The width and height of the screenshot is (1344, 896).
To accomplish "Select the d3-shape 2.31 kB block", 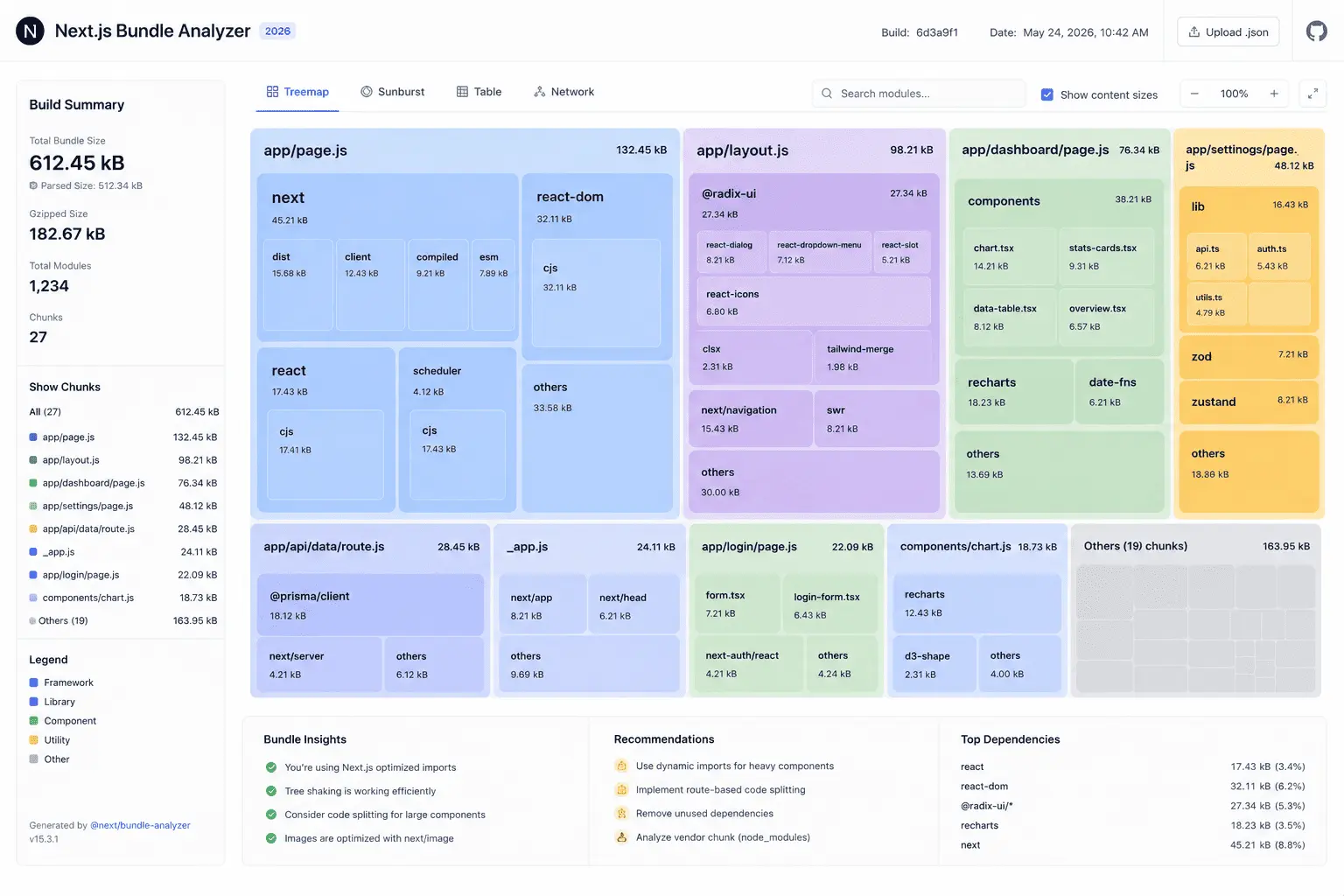I will [x=934, y=664].
